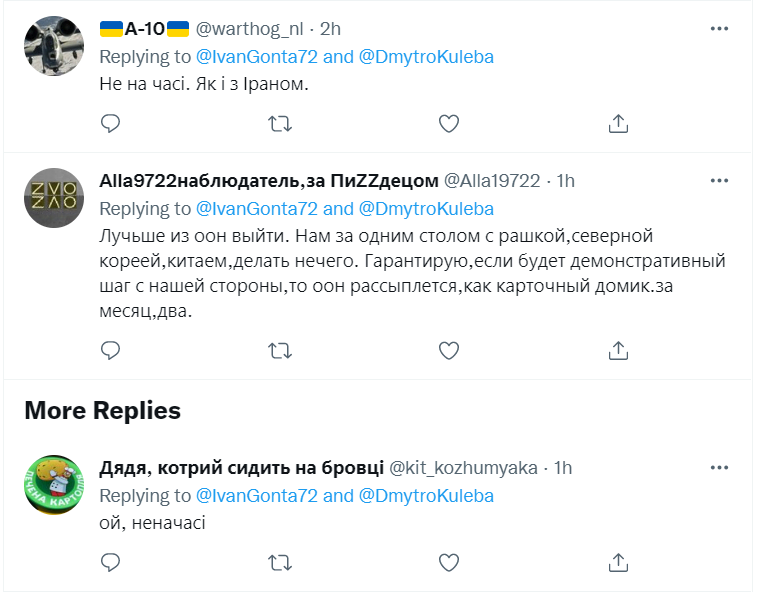This screenshot has width=763, height=592.
Task: Open the @warthog_nl profile handle
Action: coord(252,30)
